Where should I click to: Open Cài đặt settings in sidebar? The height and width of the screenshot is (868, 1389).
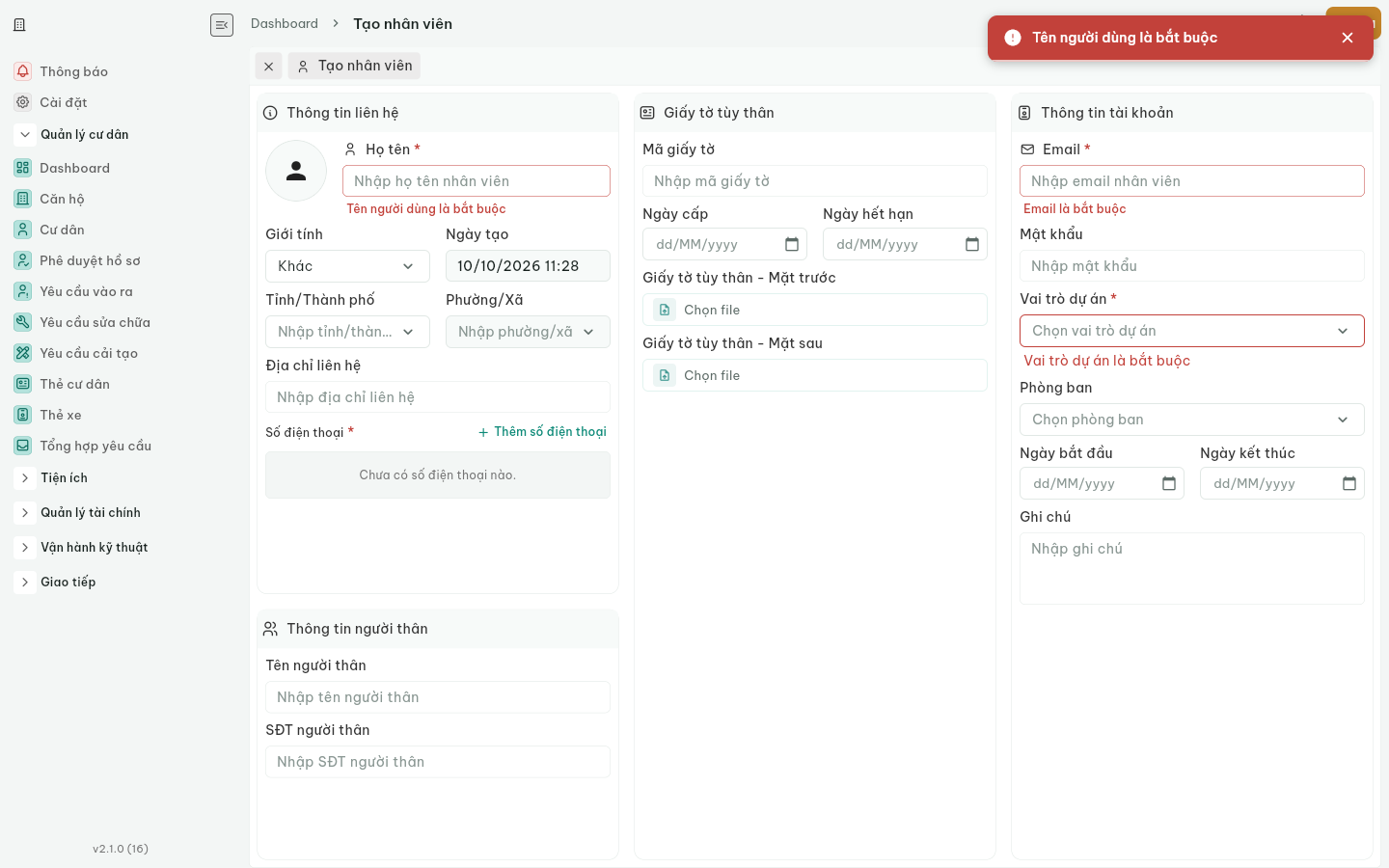click(x=63, y=102)
